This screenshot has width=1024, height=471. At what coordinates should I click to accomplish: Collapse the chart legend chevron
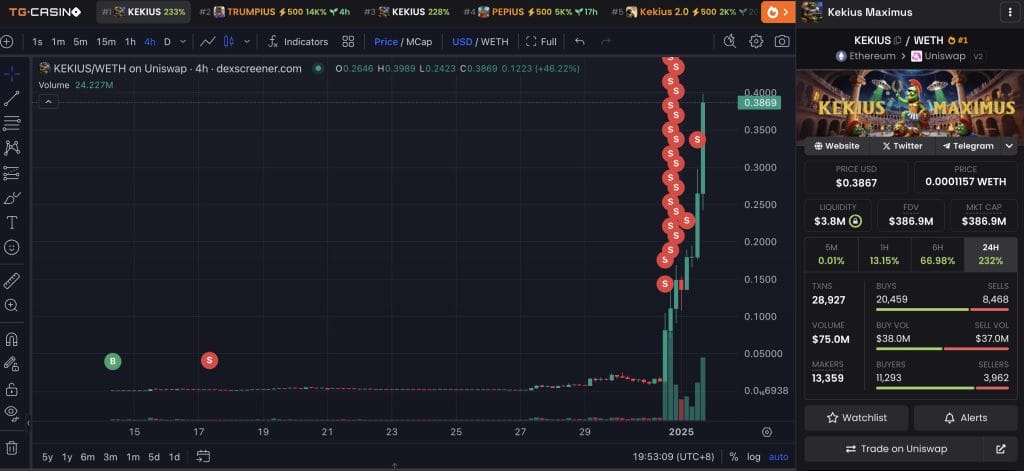pos(48,101)
